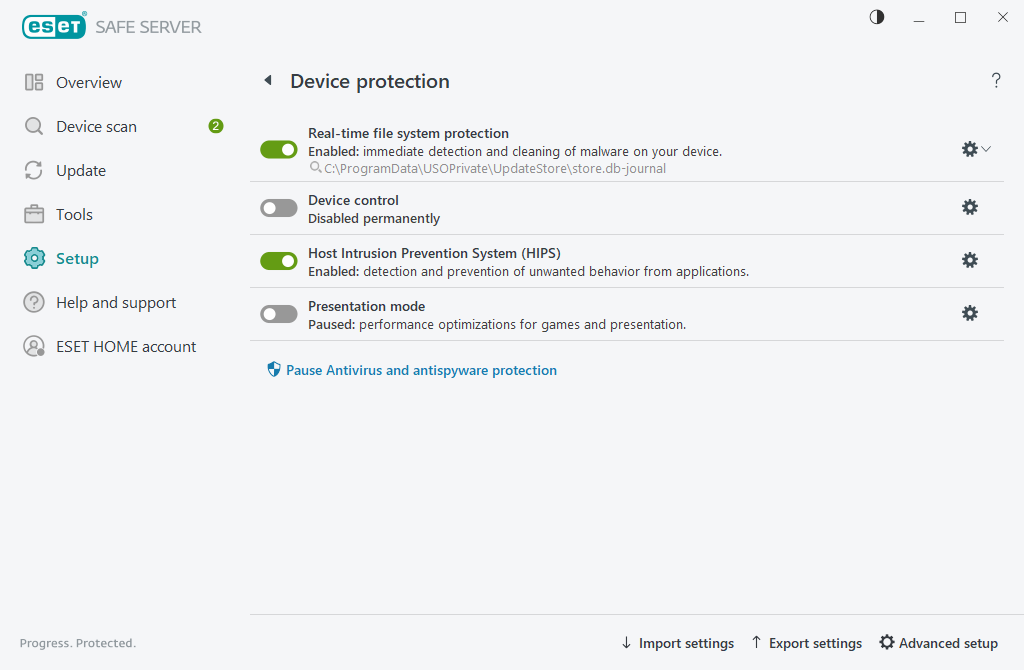Image resolution: width=1024 pixels, height=670 pixels.
Task: Toggle the contrast theme icon
Action: pyautogui.click(x=877, y=17)
